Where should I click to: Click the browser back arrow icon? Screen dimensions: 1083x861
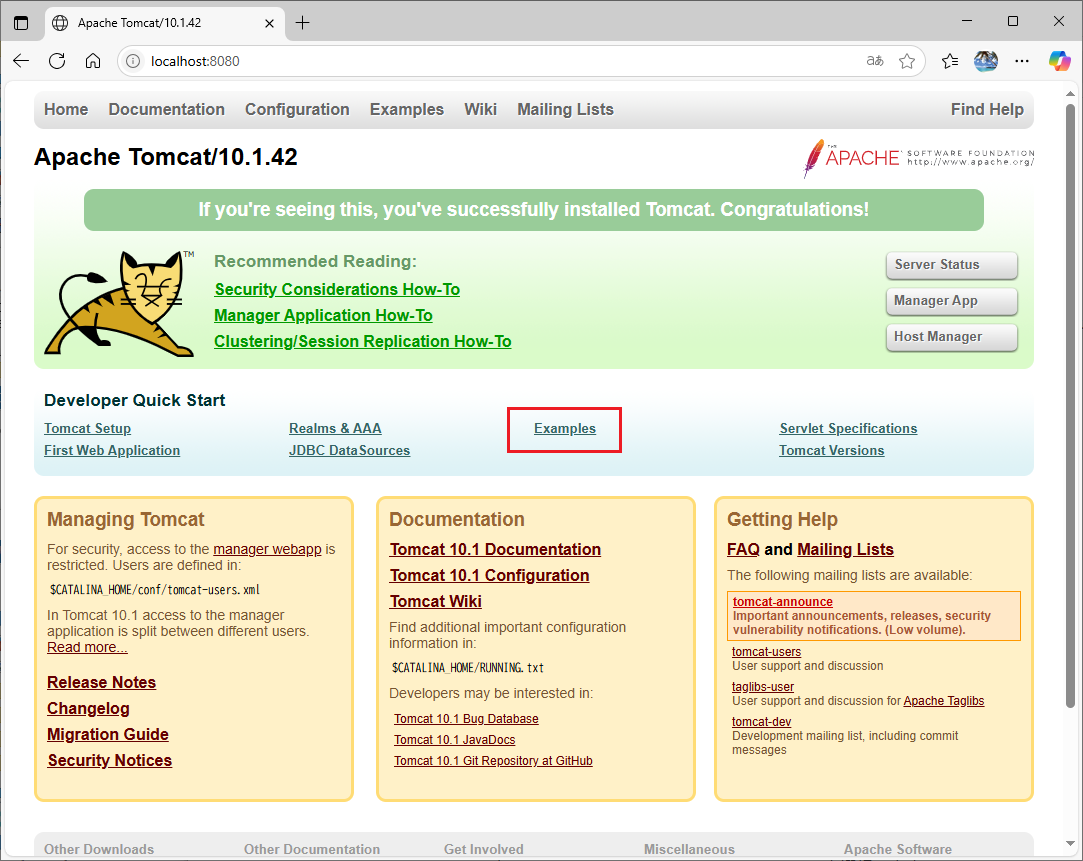21,61
